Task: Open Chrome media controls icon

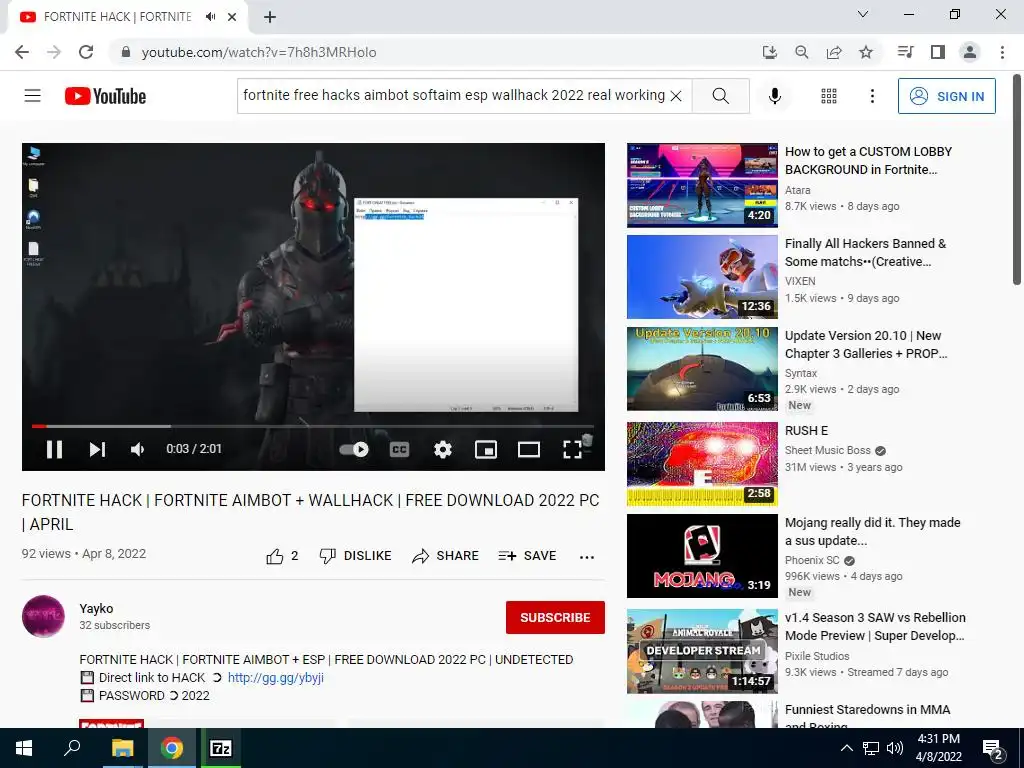Action: (906, 52)
